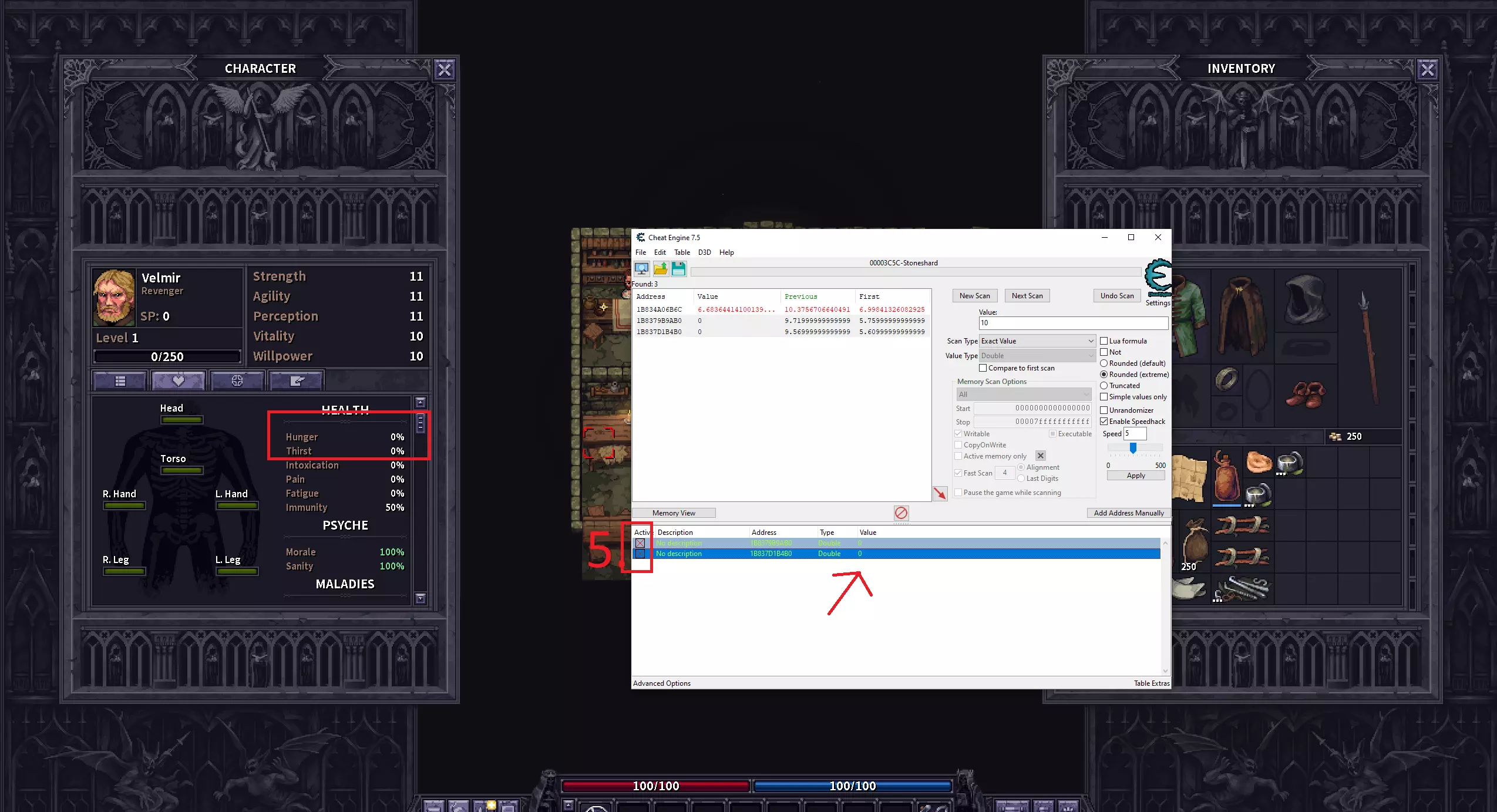Expand the Scan Type dropdown
This screenshot has width=1497, height=812.
pos(1037,341)
